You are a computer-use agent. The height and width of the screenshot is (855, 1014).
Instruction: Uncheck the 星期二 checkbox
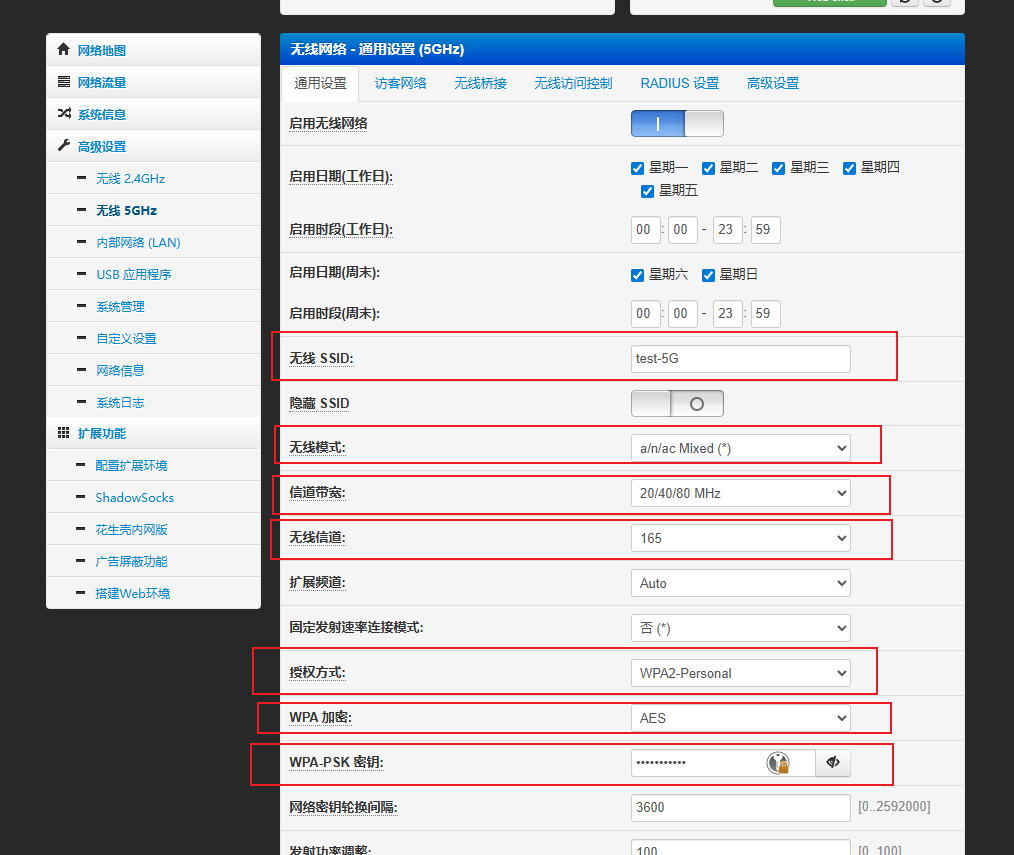(x=708, y=168)
